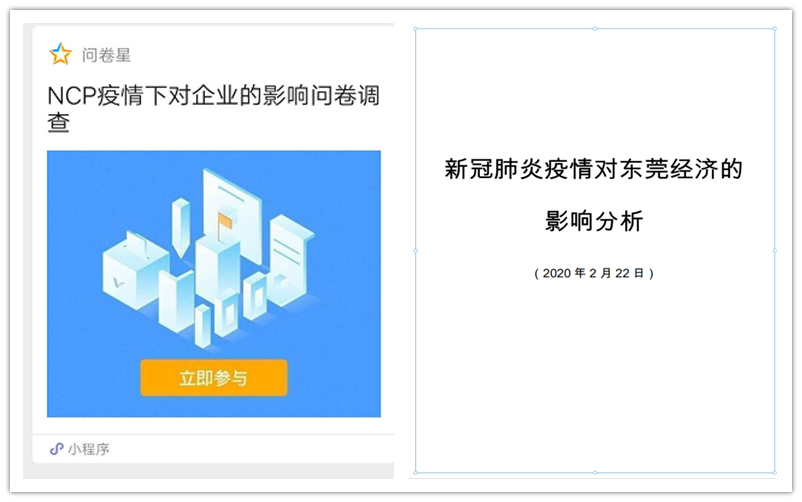Screen dimensions: 802x502
Task: Click the 小程序 mini program link icon
Action: (56, 449)
